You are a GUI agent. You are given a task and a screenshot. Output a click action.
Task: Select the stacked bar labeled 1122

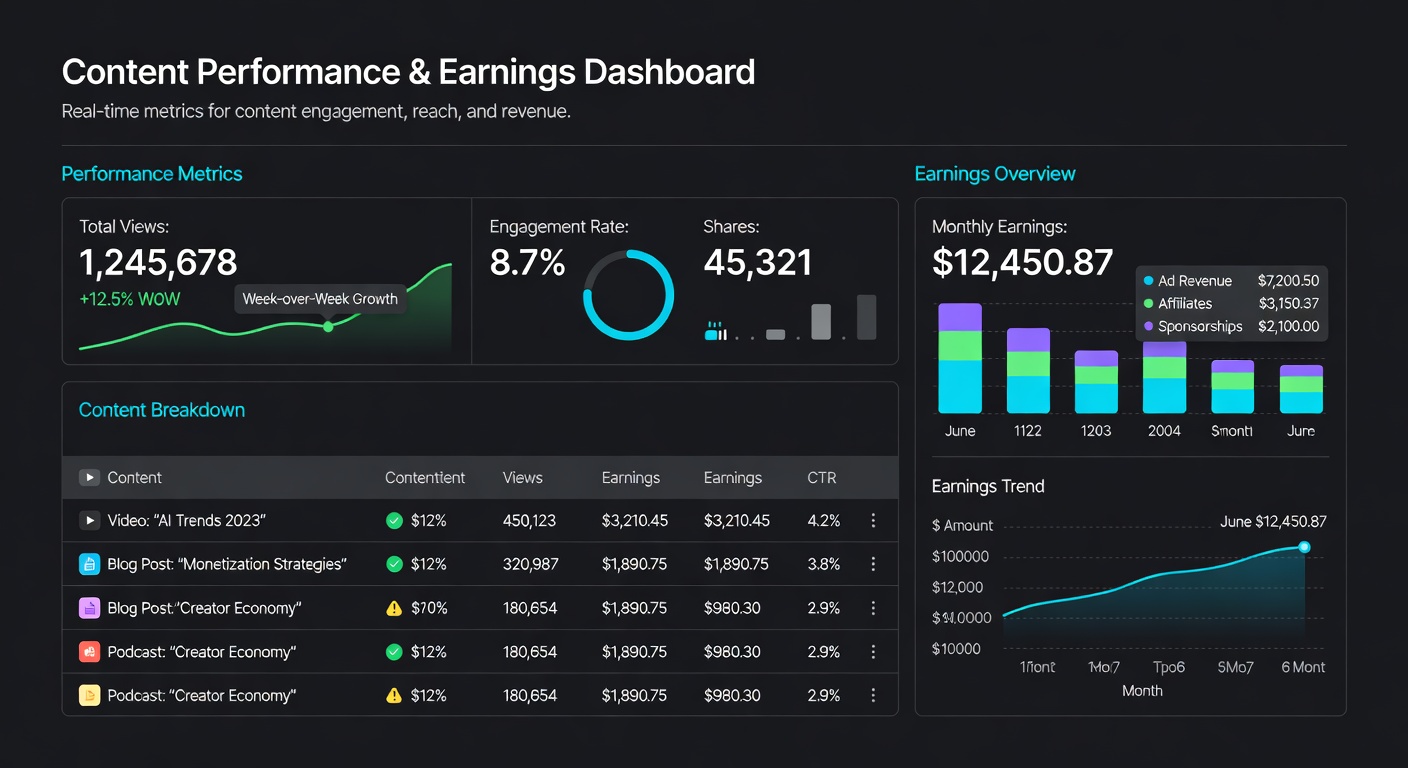click(x=1028, y=370)
